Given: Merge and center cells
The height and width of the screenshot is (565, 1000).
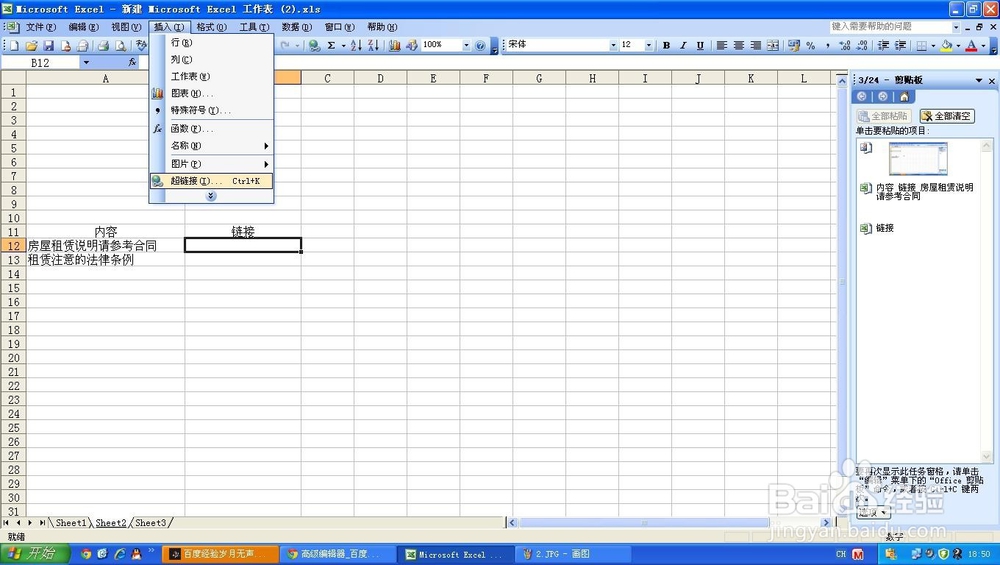Looking at the screenshot, I should (x=773, y=45).
